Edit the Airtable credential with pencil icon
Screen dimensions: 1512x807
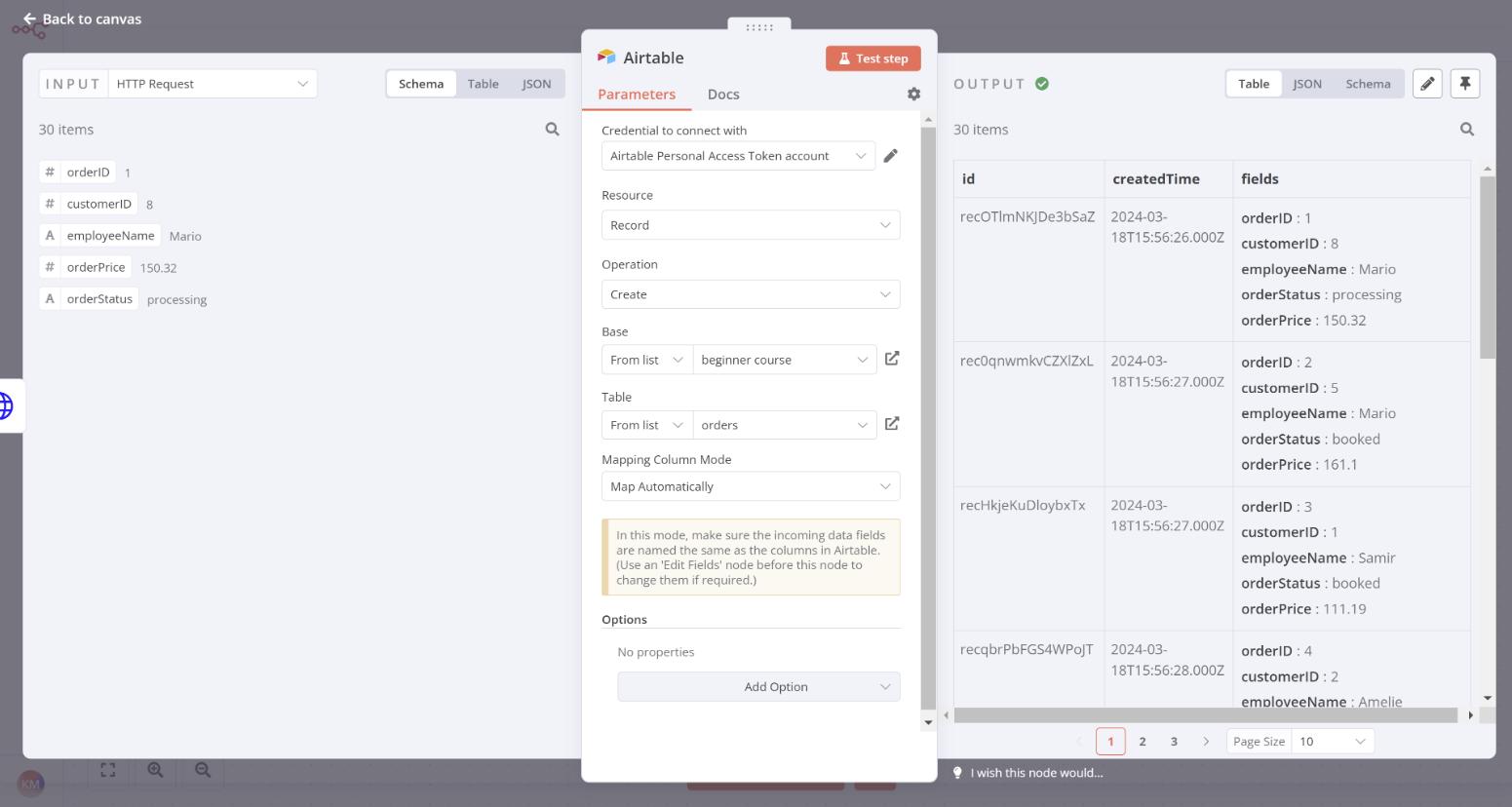pos(890,156)
